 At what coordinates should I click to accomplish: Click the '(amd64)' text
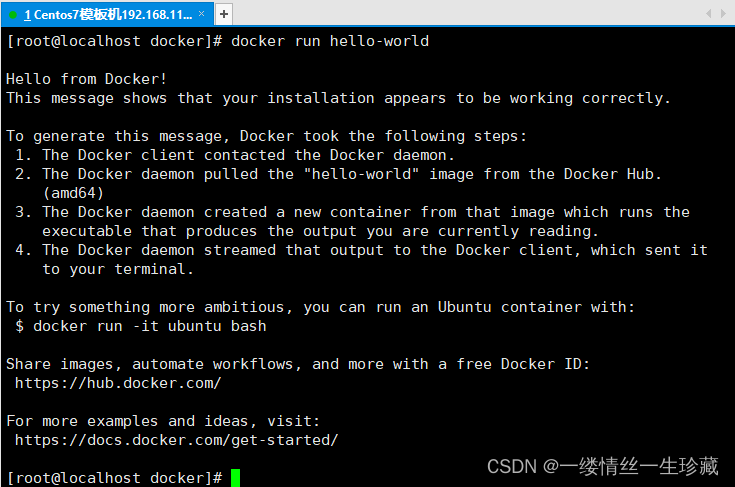pos(73,193)
